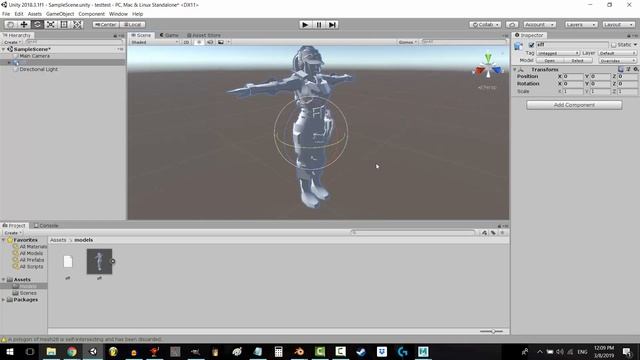The width and height of the screenshot is (640, 360).
Task: Toggle 2D view in Scene toolbar
Action: 186,42
